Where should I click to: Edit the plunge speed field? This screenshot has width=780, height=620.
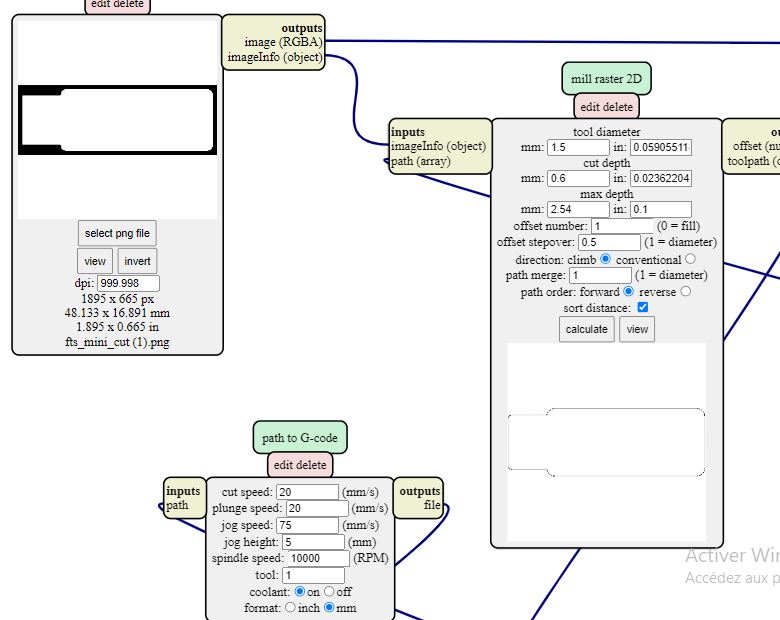coord(317,509)
